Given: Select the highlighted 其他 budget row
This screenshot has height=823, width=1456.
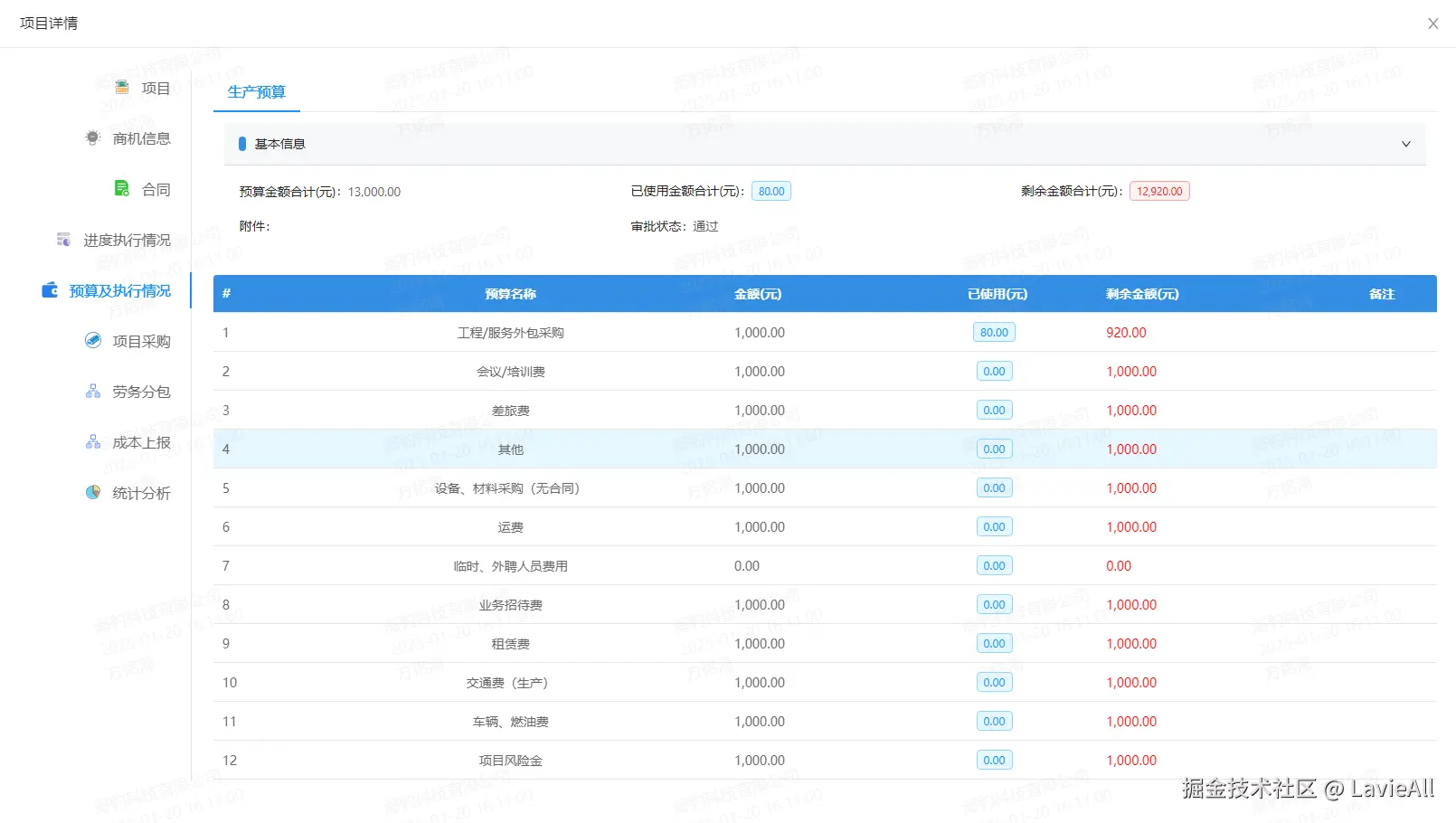Looking at the screenshot, I should [x=509, y=449].
